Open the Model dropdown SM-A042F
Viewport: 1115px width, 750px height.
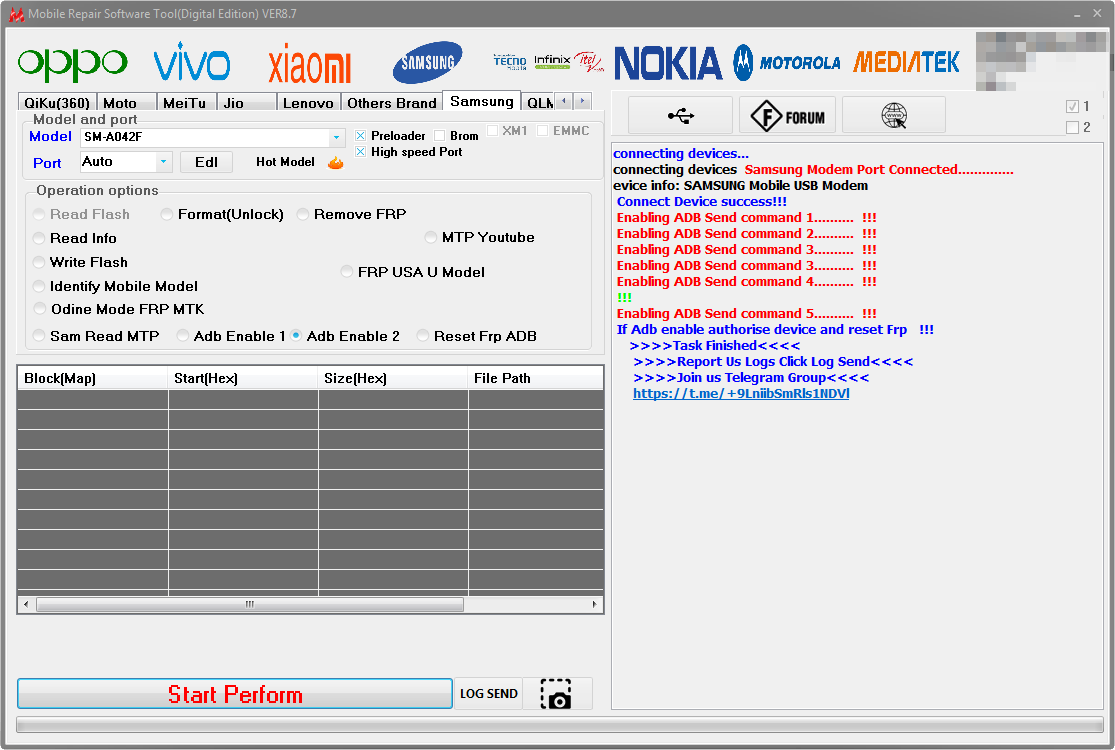click(x=213, y=137)
